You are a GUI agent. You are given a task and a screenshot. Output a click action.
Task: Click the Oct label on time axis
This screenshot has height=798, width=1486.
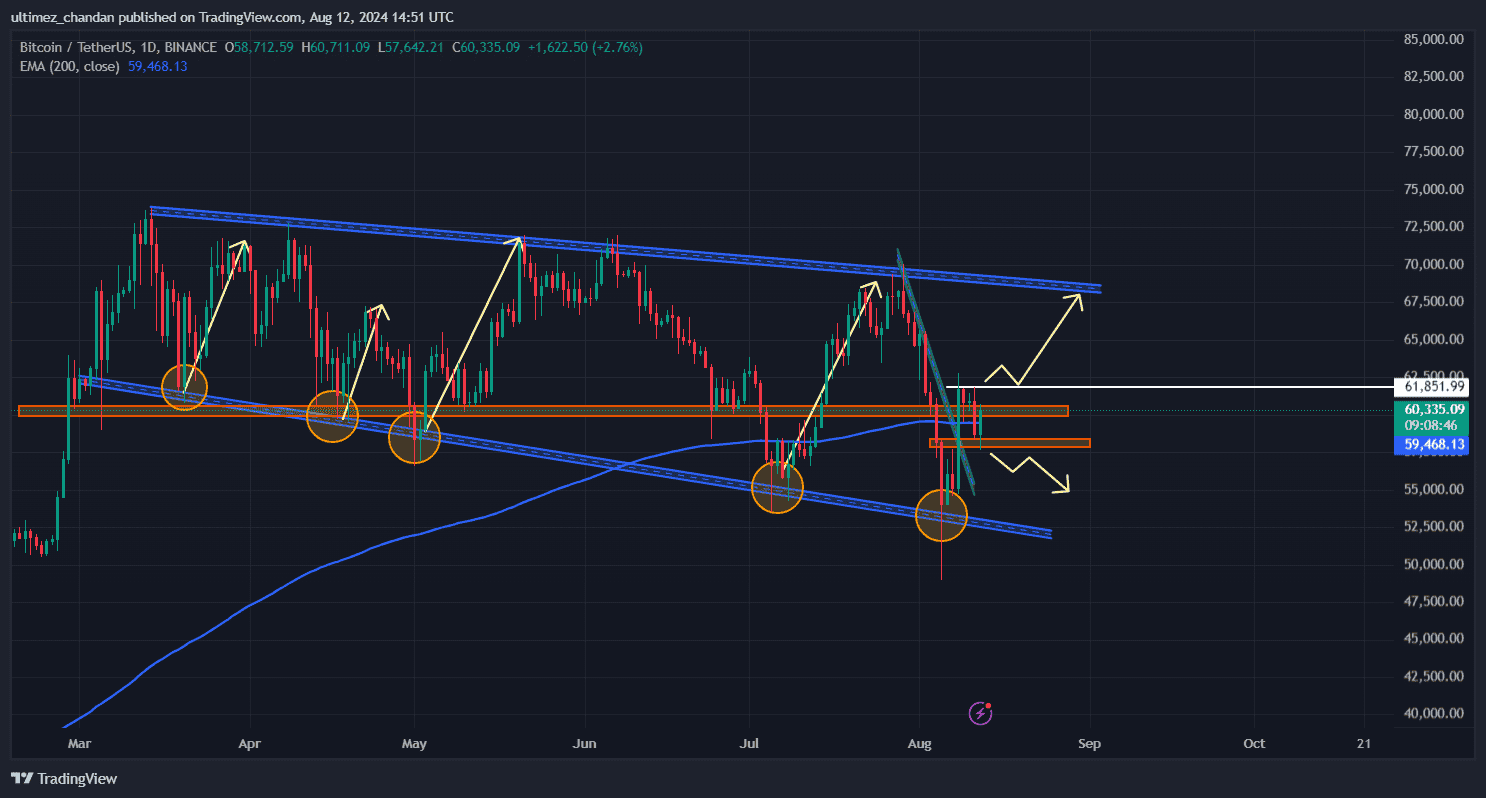[1253, 744]
